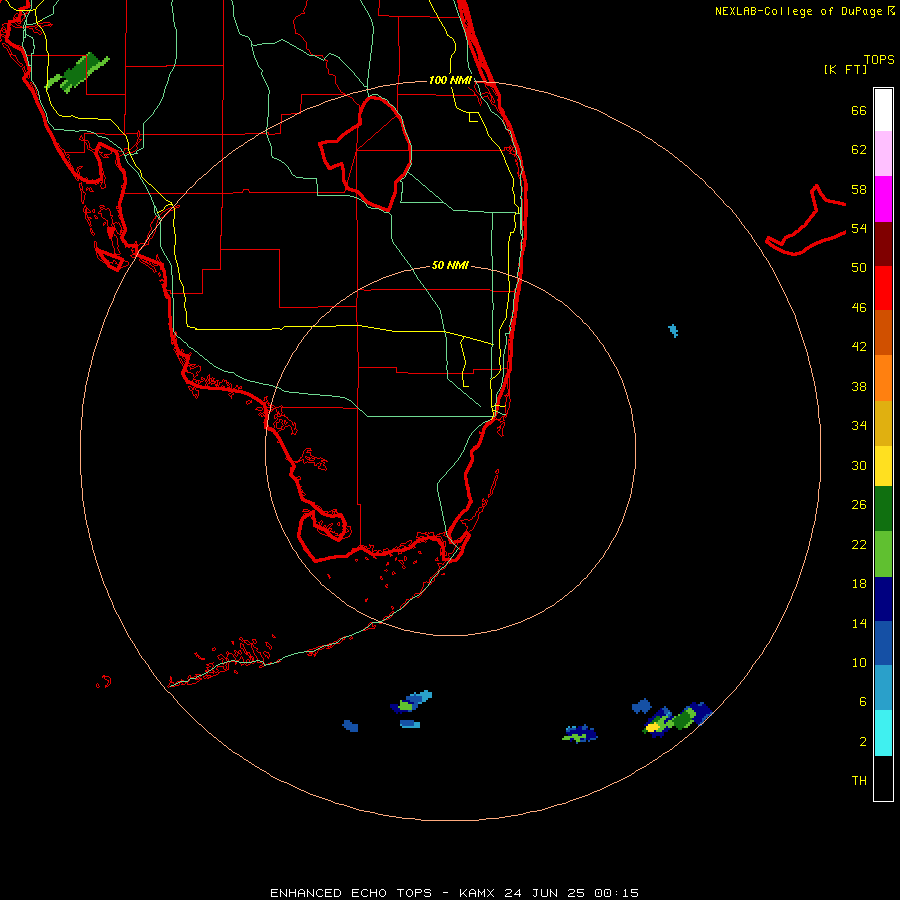
Task: Click the Lake Okeechobee outline
Action: pyautogui.click(x=366, y=153)
